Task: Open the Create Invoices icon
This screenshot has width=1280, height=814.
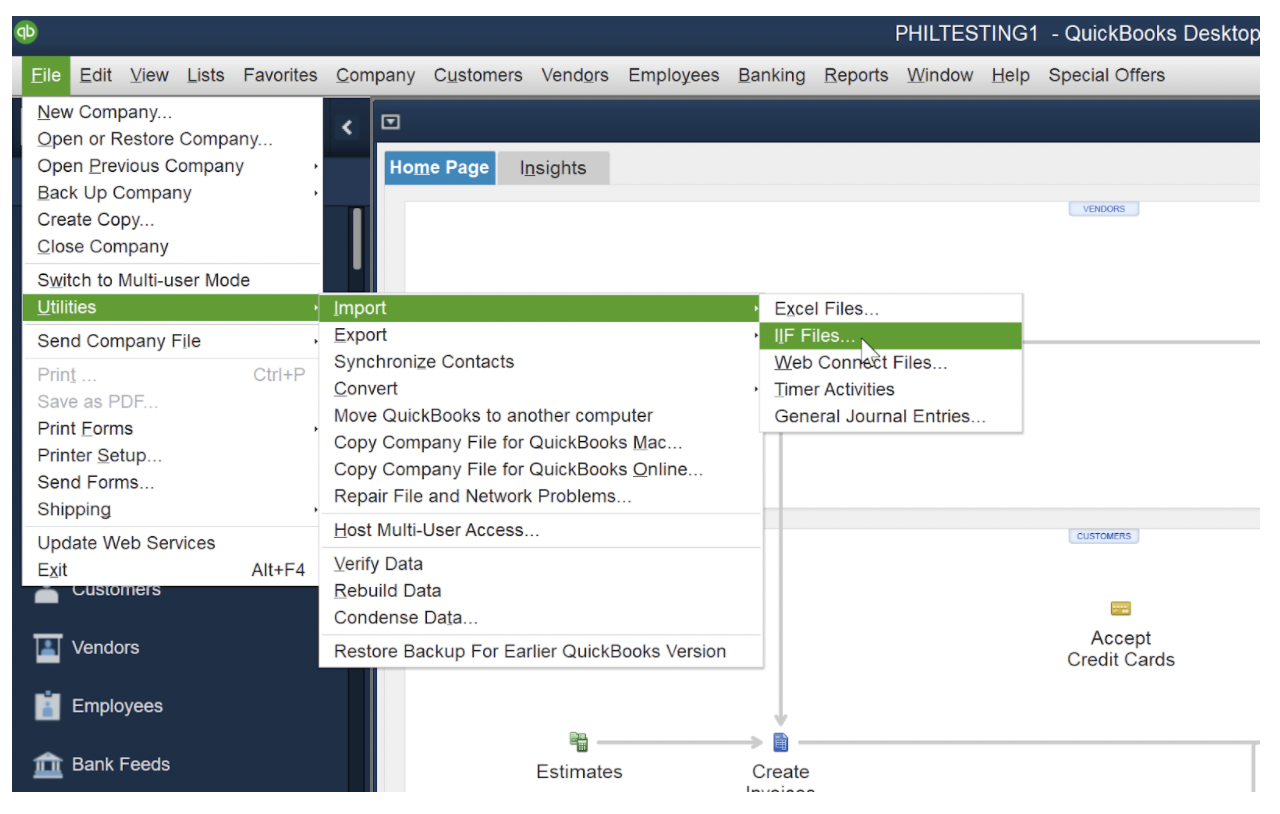Action: [781, 742]
